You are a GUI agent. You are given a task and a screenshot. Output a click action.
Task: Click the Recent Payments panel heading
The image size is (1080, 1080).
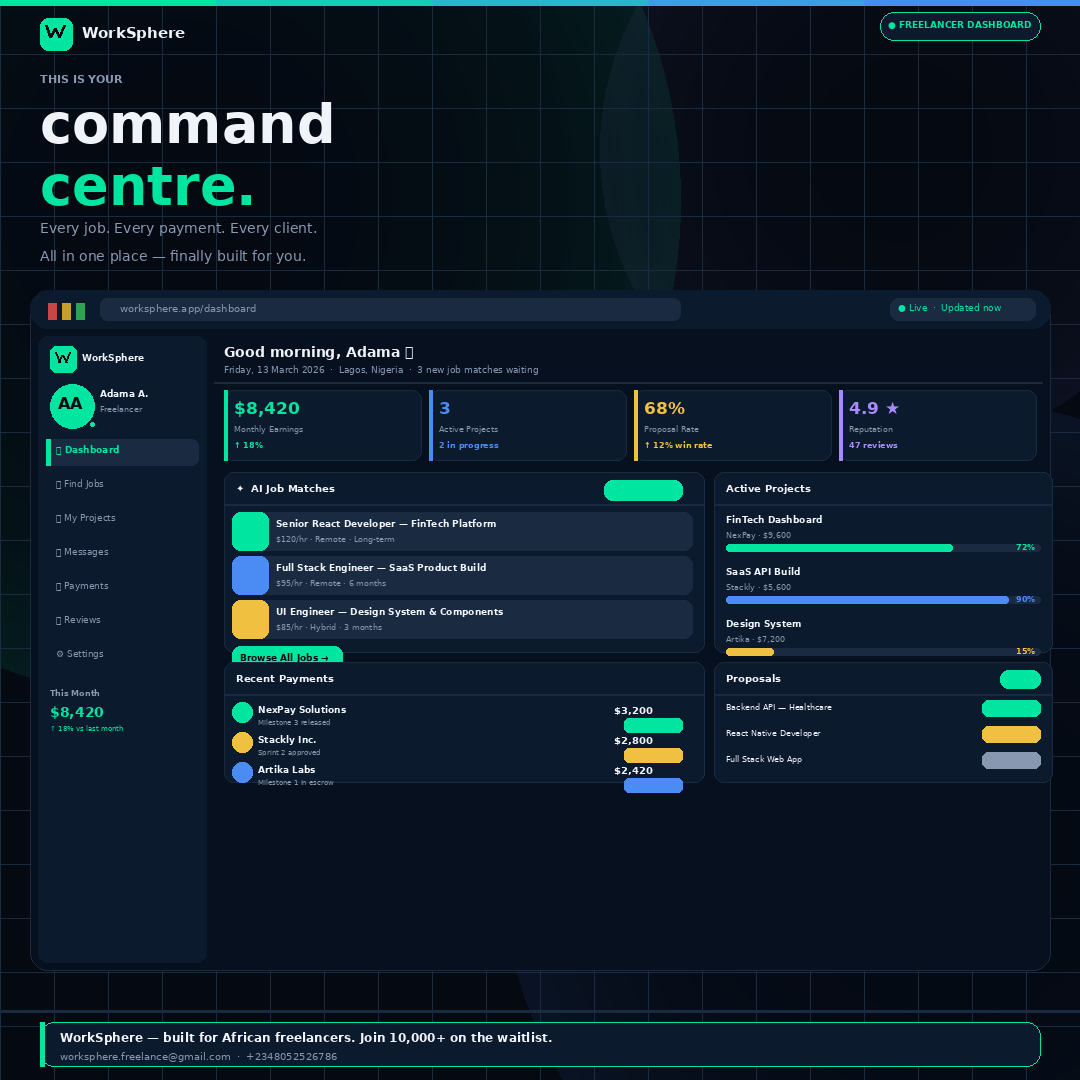tap(285, 679)
